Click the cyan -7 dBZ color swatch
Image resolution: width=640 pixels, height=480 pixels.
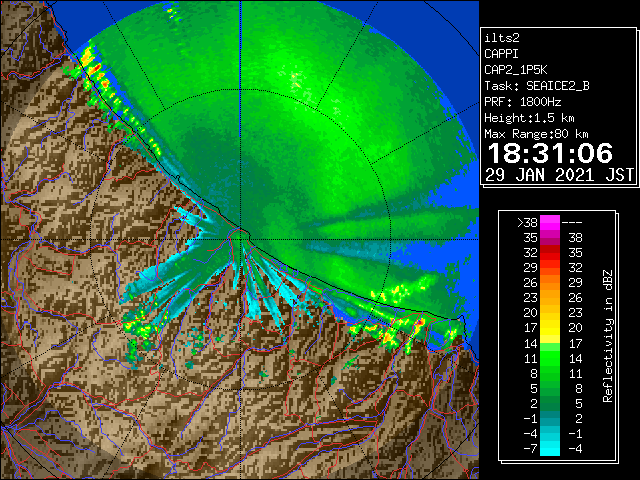coord(550,448)
